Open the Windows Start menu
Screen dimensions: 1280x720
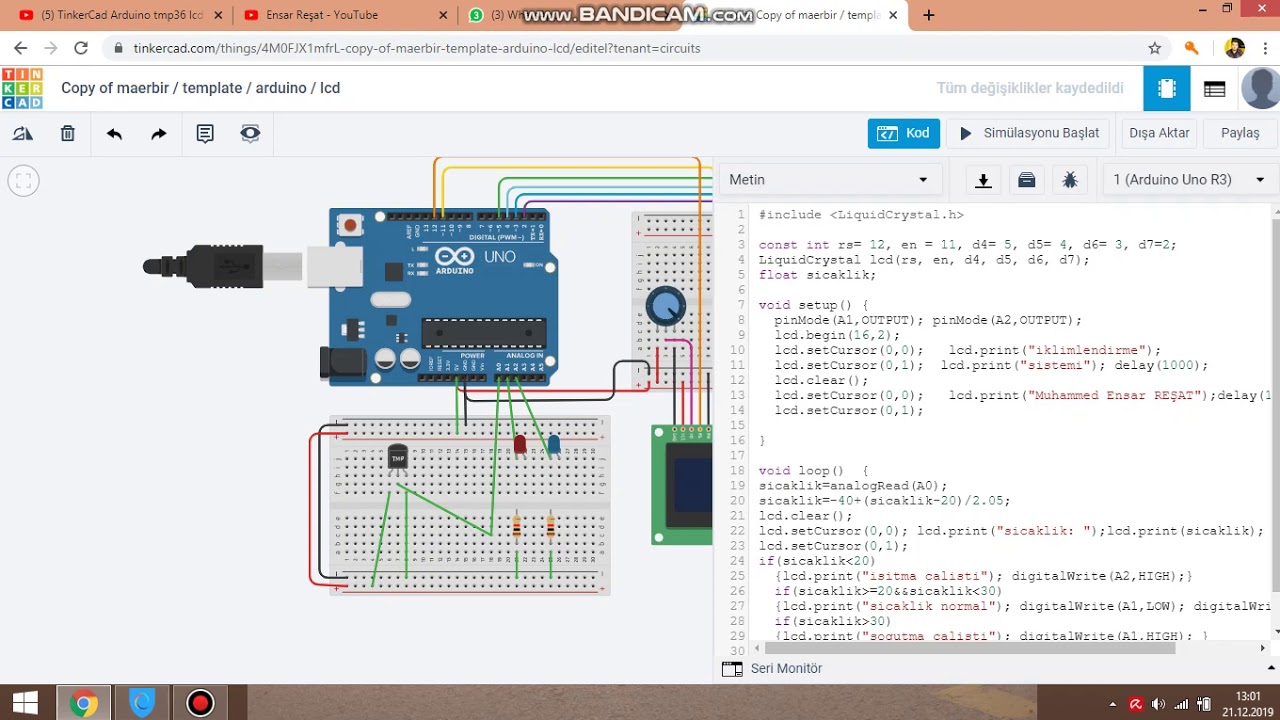[x=25, y=703]
